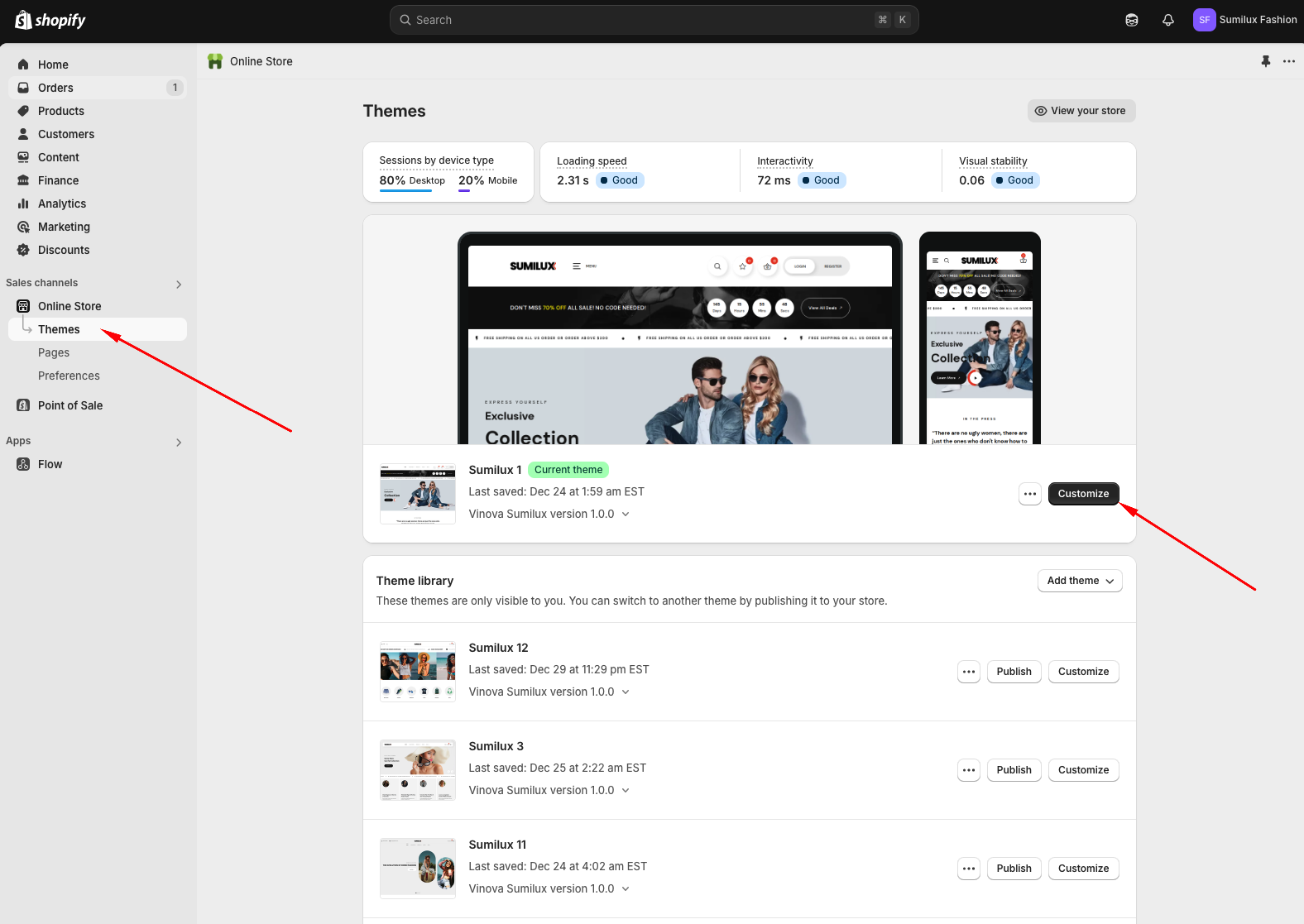Open Analytics menu item
This screenshot has height=924, width=1304.
pyautogui.click(x=98, y=203)
